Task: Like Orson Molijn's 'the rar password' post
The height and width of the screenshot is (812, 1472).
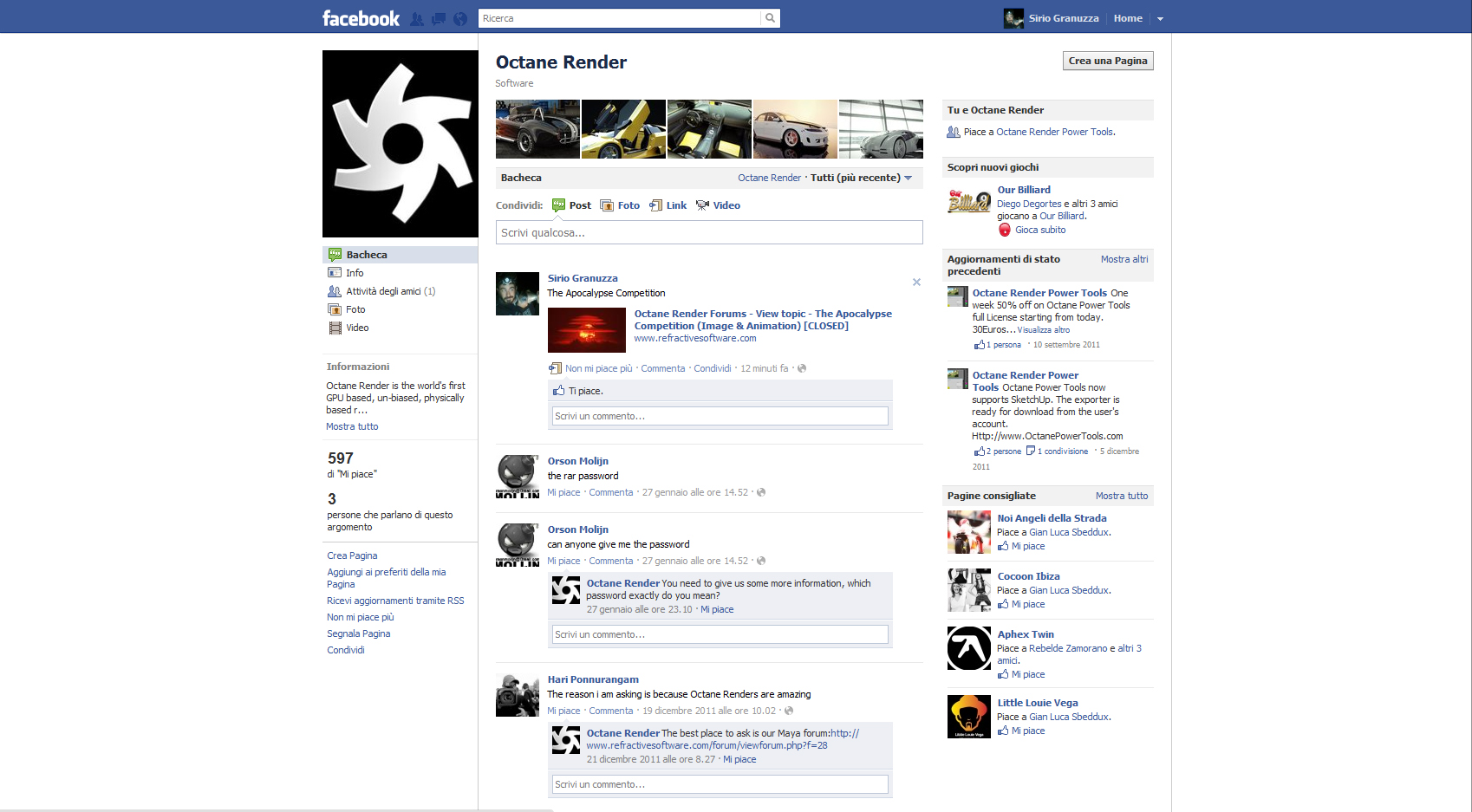Action: pyautogui.click(x=563, y=492)
